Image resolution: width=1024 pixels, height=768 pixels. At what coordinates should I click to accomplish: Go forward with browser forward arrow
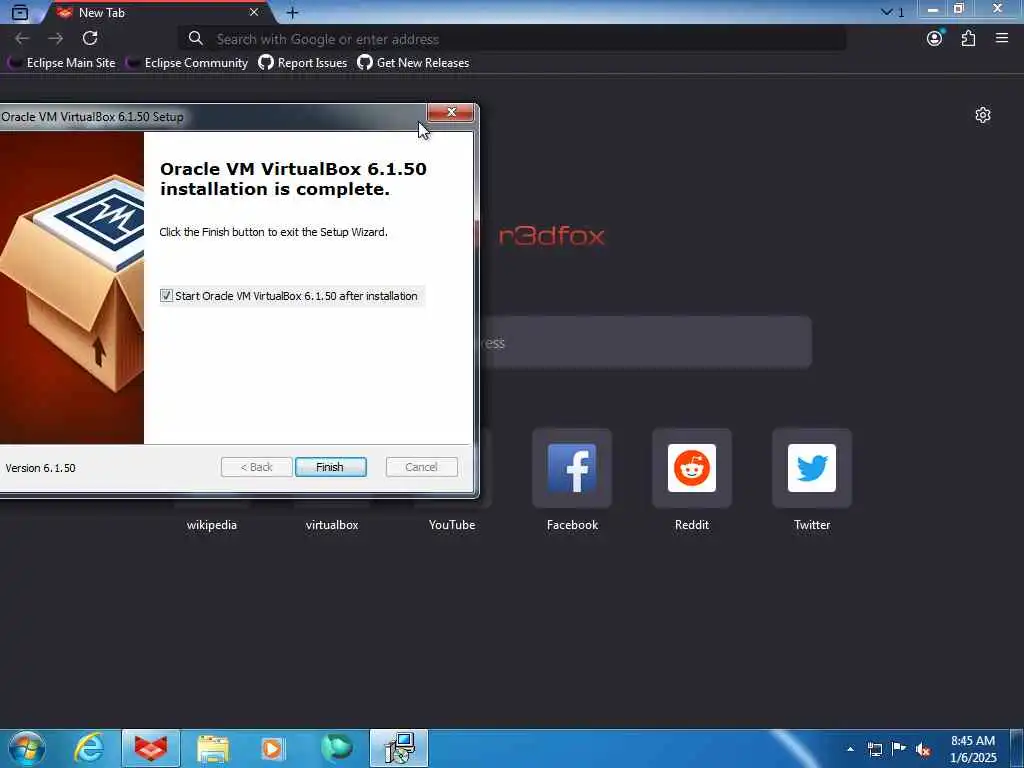pos(56,39)
